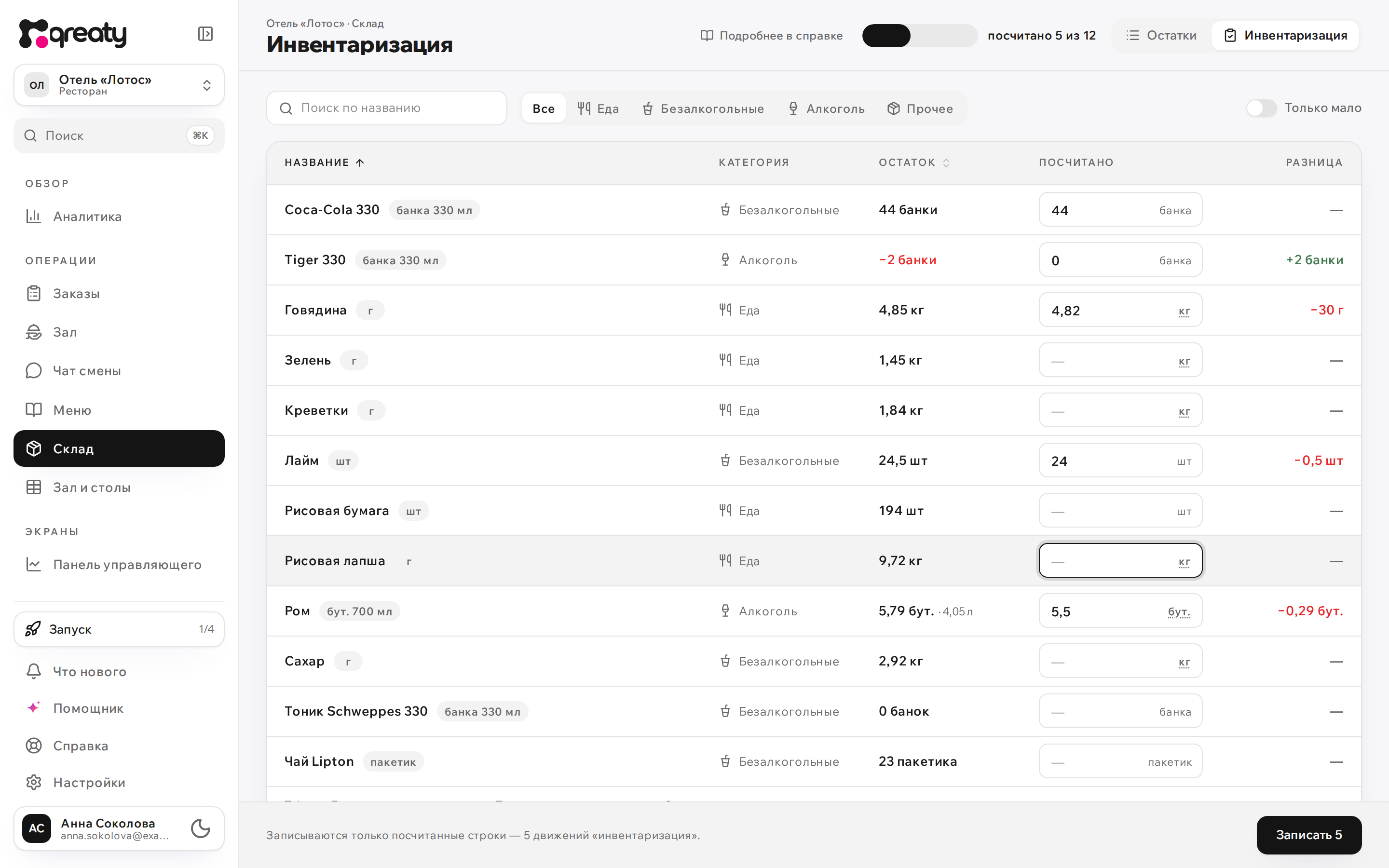Screen dimensions: 1389x868
Task: Click the Чай Lipton counted input
Action: pyautogui.click(x=1120, y=761)
